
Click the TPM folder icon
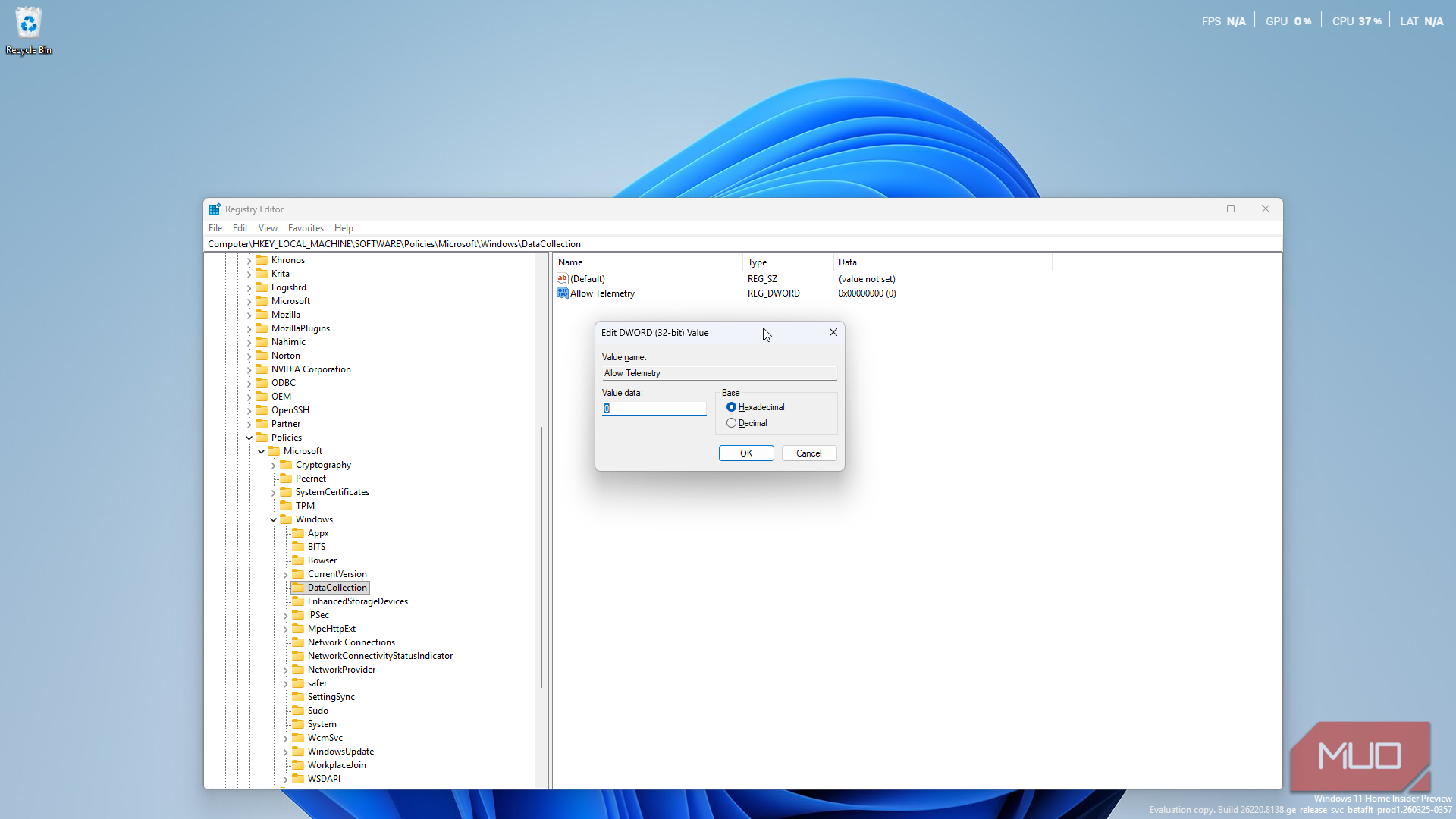pyautogui.click(x=287, y=506)
